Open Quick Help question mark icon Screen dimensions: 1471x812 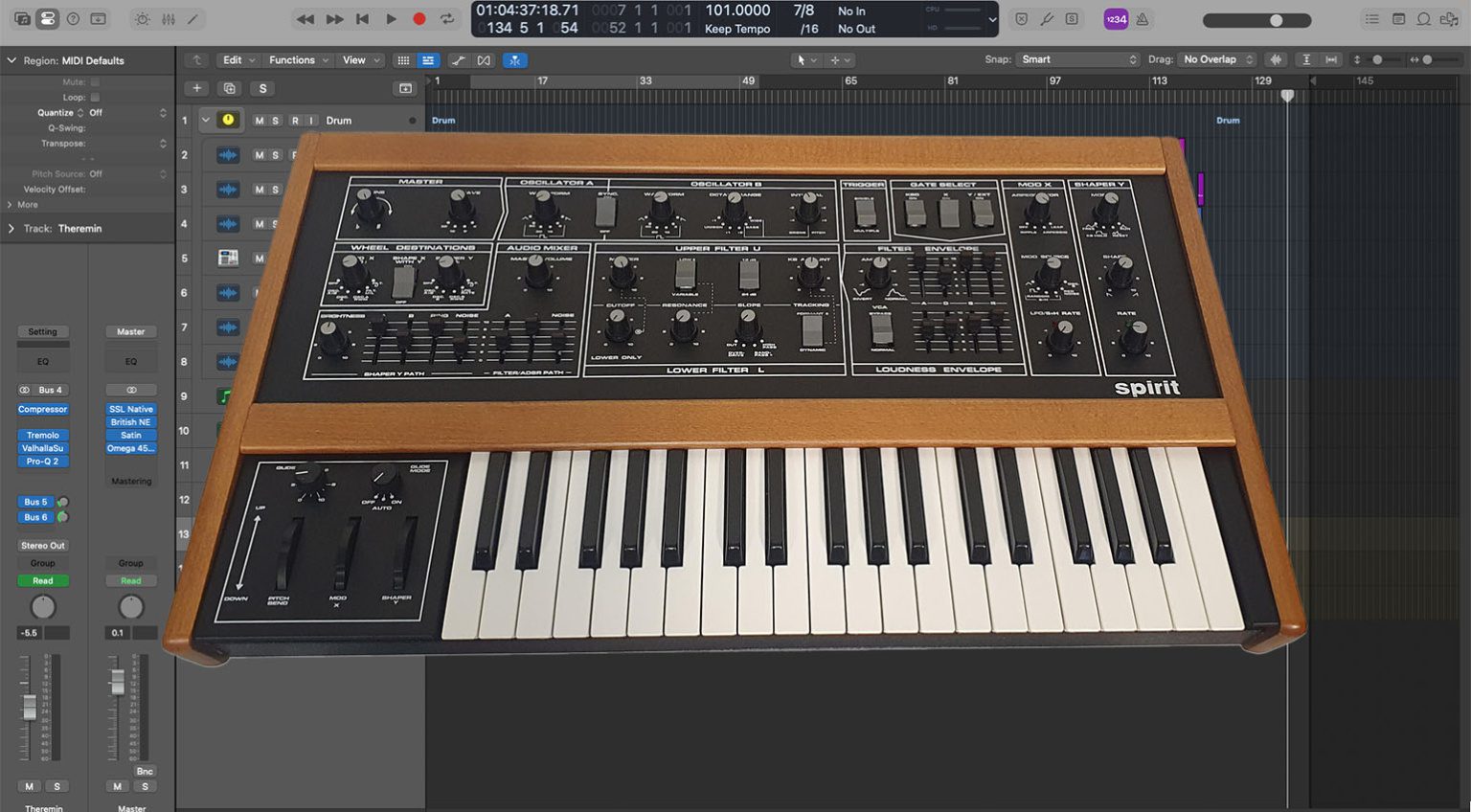pos(73,19)
